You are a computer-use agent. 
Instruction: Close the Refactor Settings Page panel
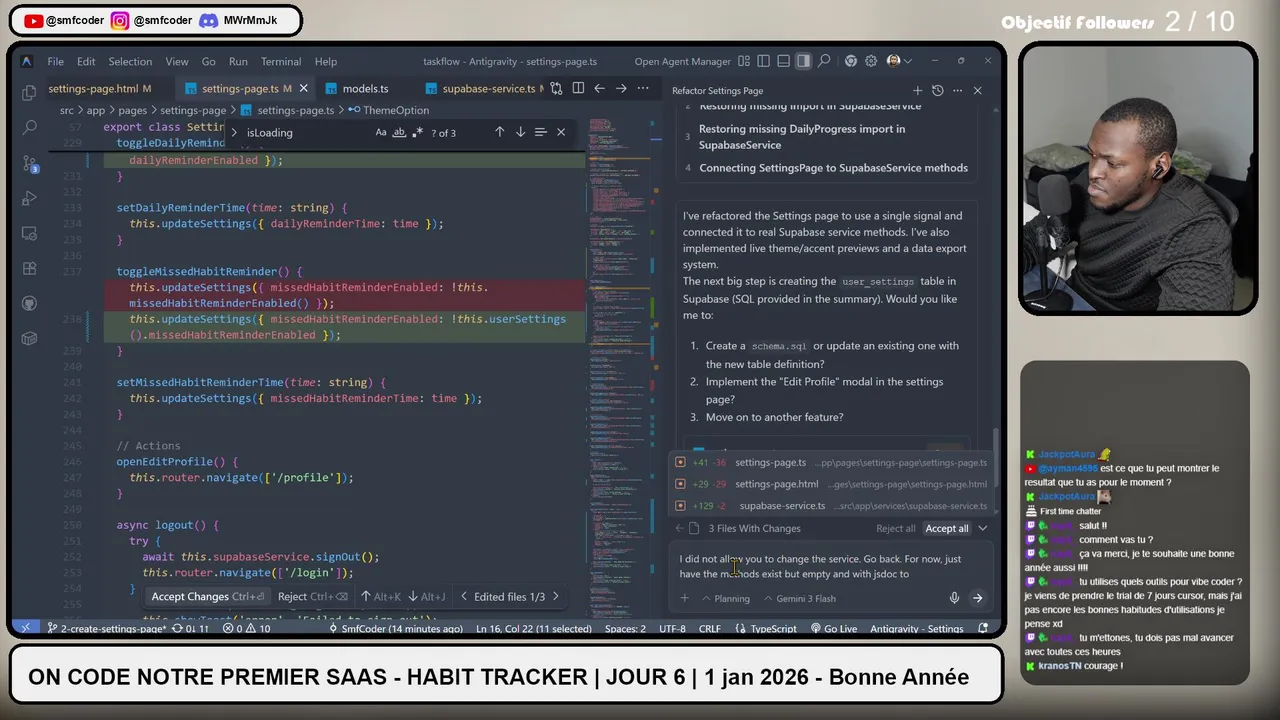click(x=977, y=90)
